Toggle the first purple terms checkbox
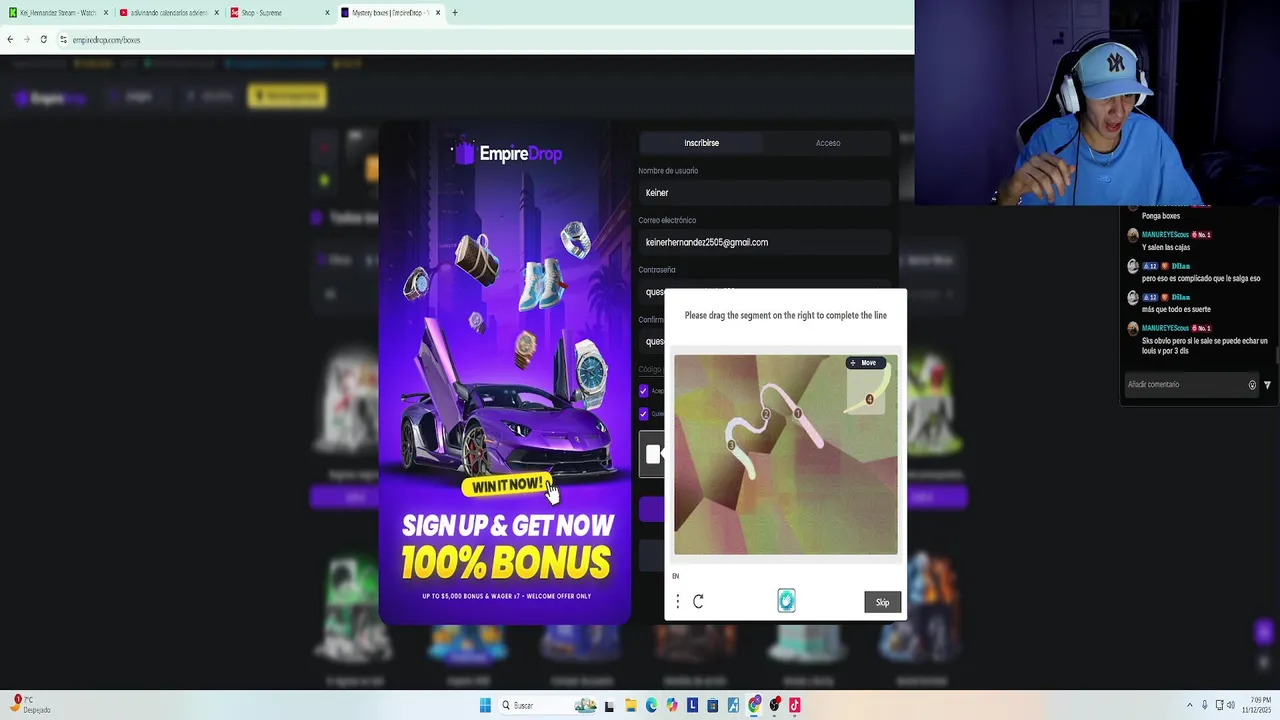 643,390
